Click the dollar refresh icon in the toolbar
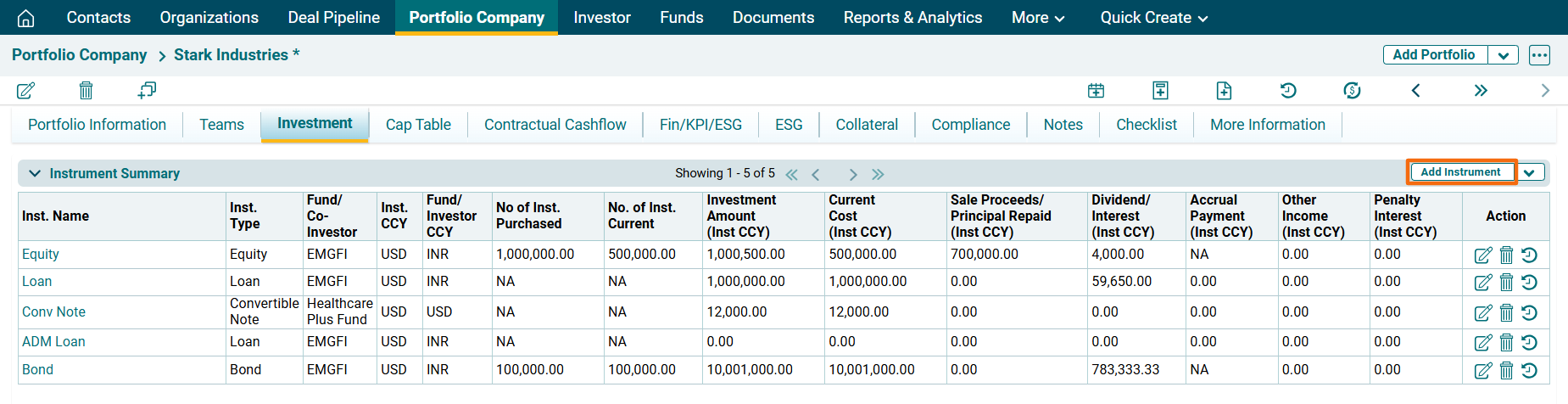This screenshot has width=1568, height=404. 1352,90
